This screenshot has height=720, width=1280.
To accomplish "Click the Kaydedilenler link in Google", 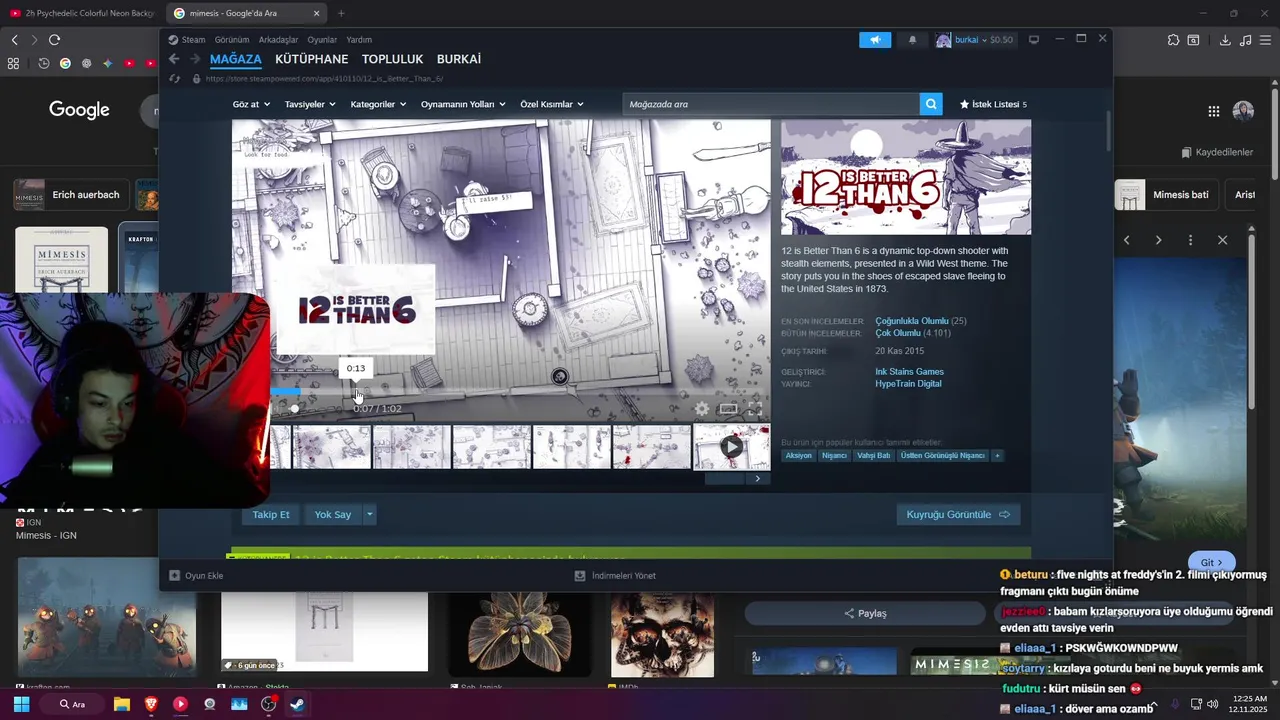I will (1217, 152).
